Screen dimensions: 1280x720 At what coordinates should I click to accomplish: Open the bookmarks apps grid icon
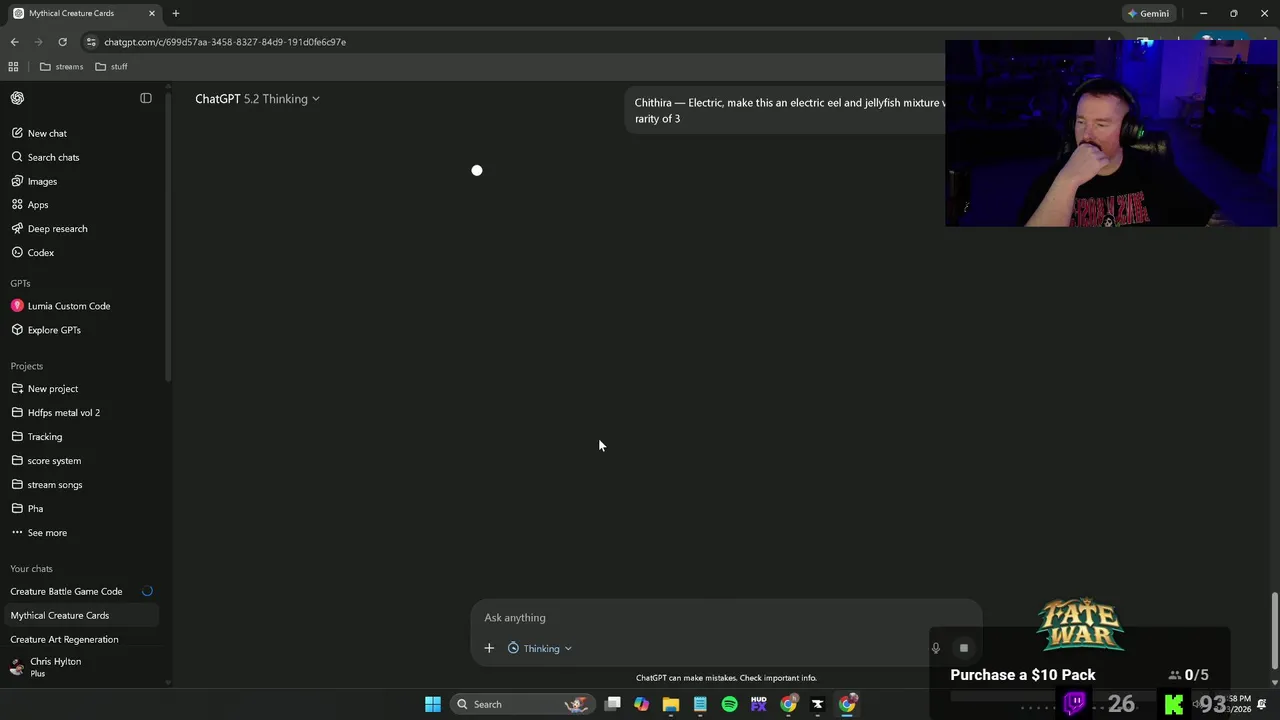click(13, 67)
